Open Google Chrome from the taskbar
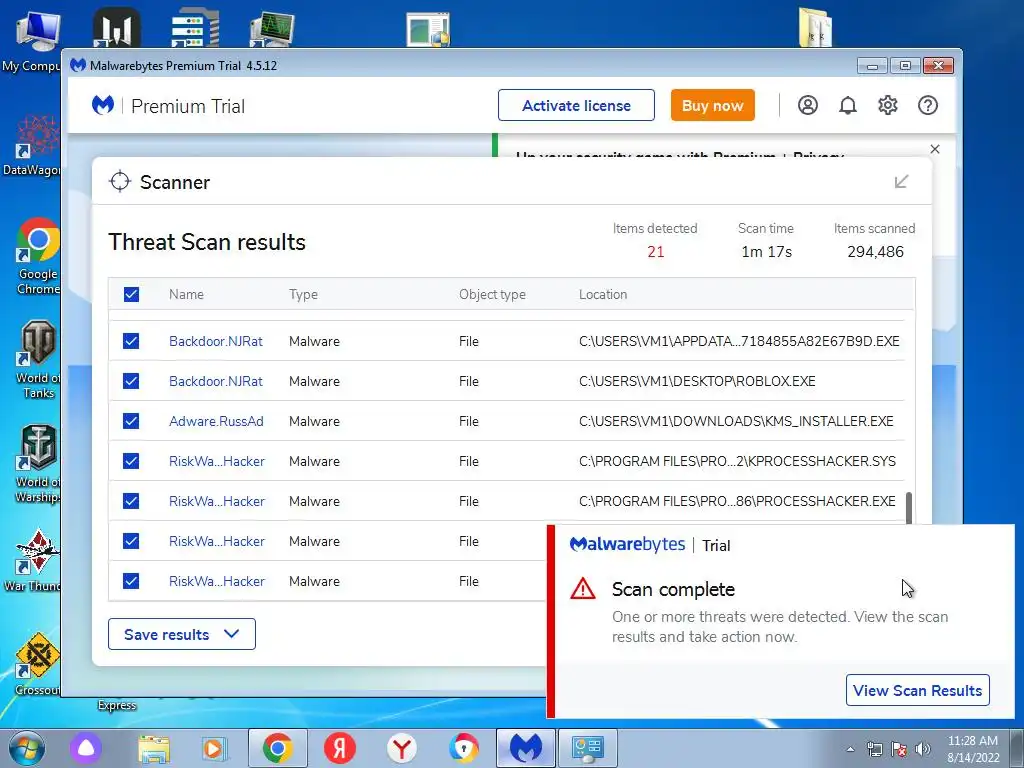Screen dimensions: 1024x768 [278, 748]
